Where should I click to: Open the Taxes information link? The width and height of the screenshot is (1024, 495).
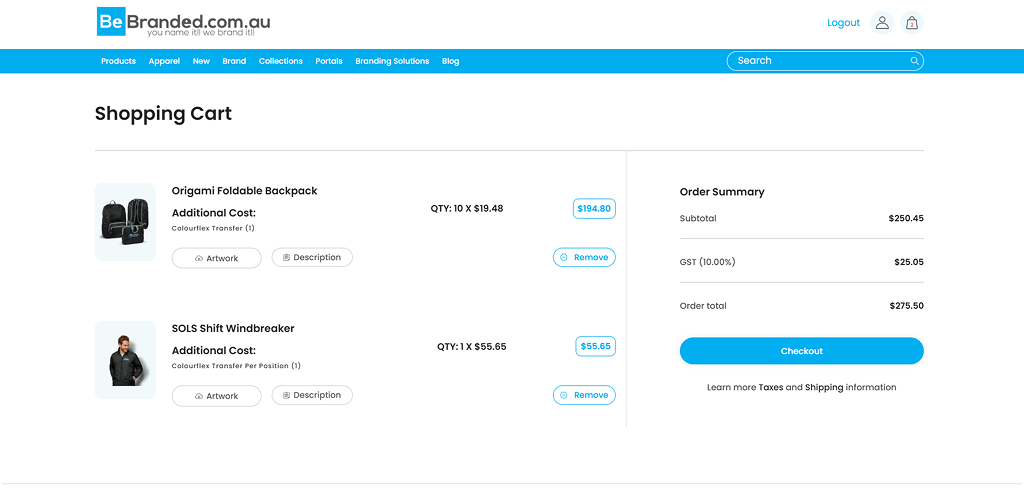(770, 387)
